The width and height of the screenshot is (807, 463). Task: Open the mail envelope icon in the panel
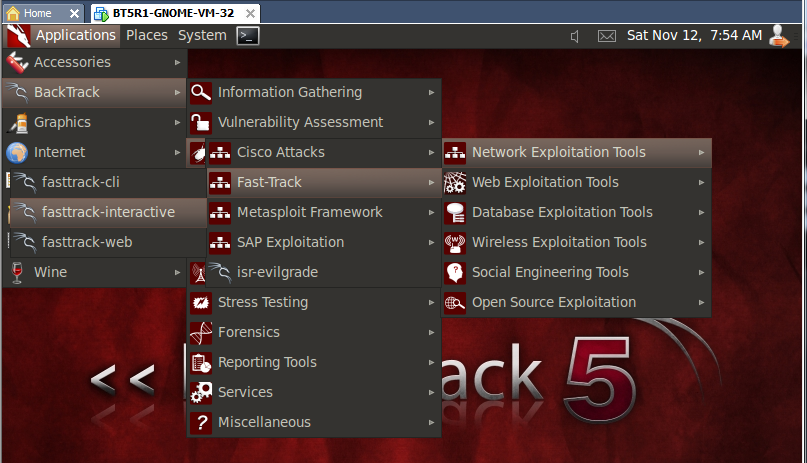click(x=607, y=36)
